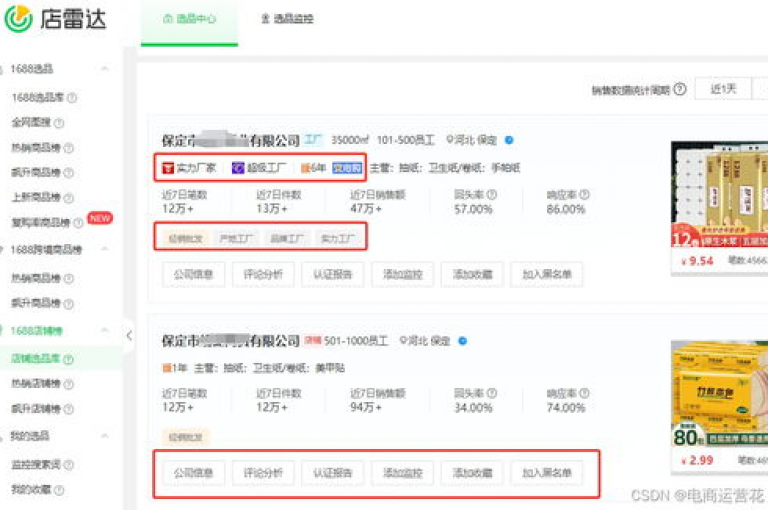Click 认证报告 for 501-1000员工 company
This screenshot has height=510, width=768.
(333, 473)
